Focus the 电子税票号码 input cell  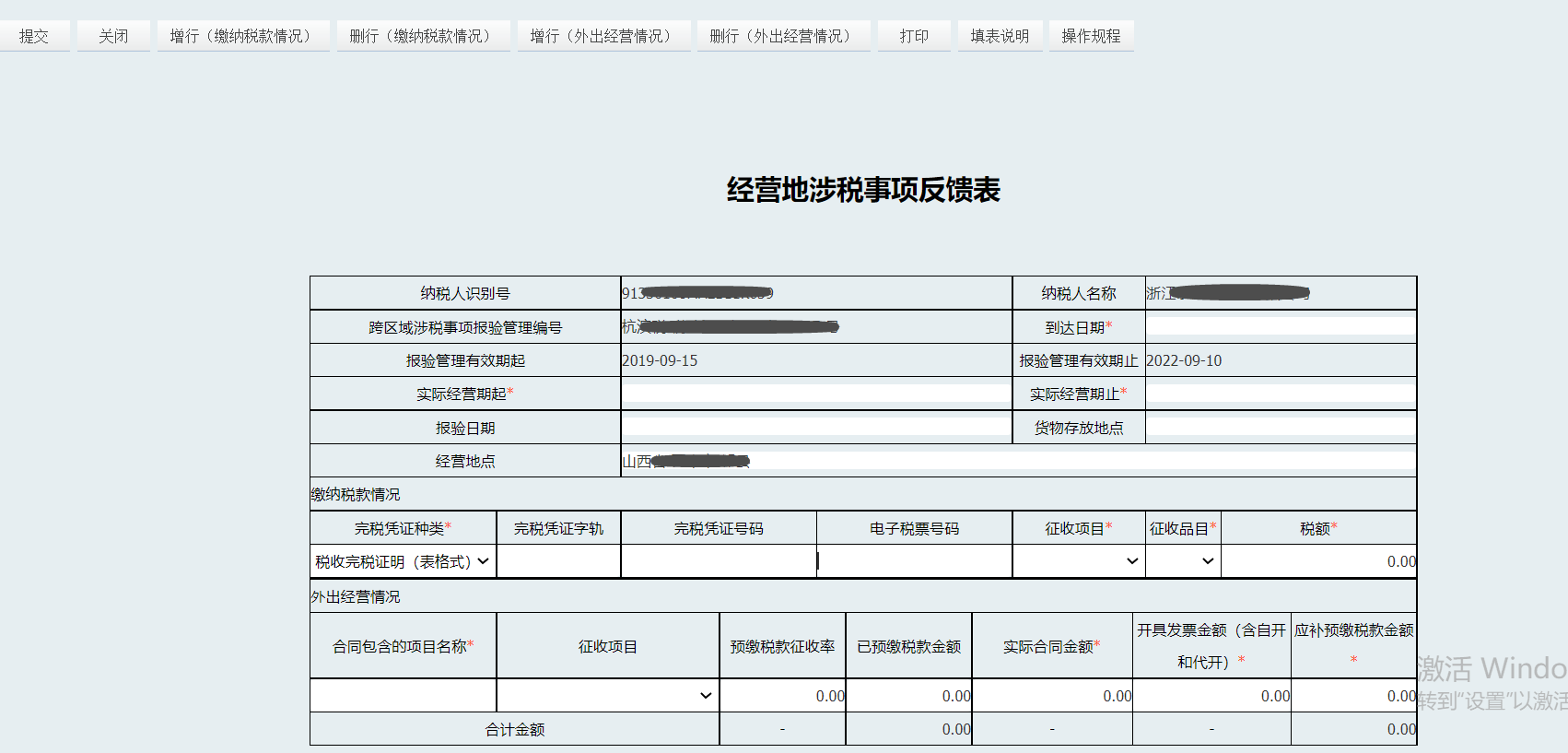915,561
